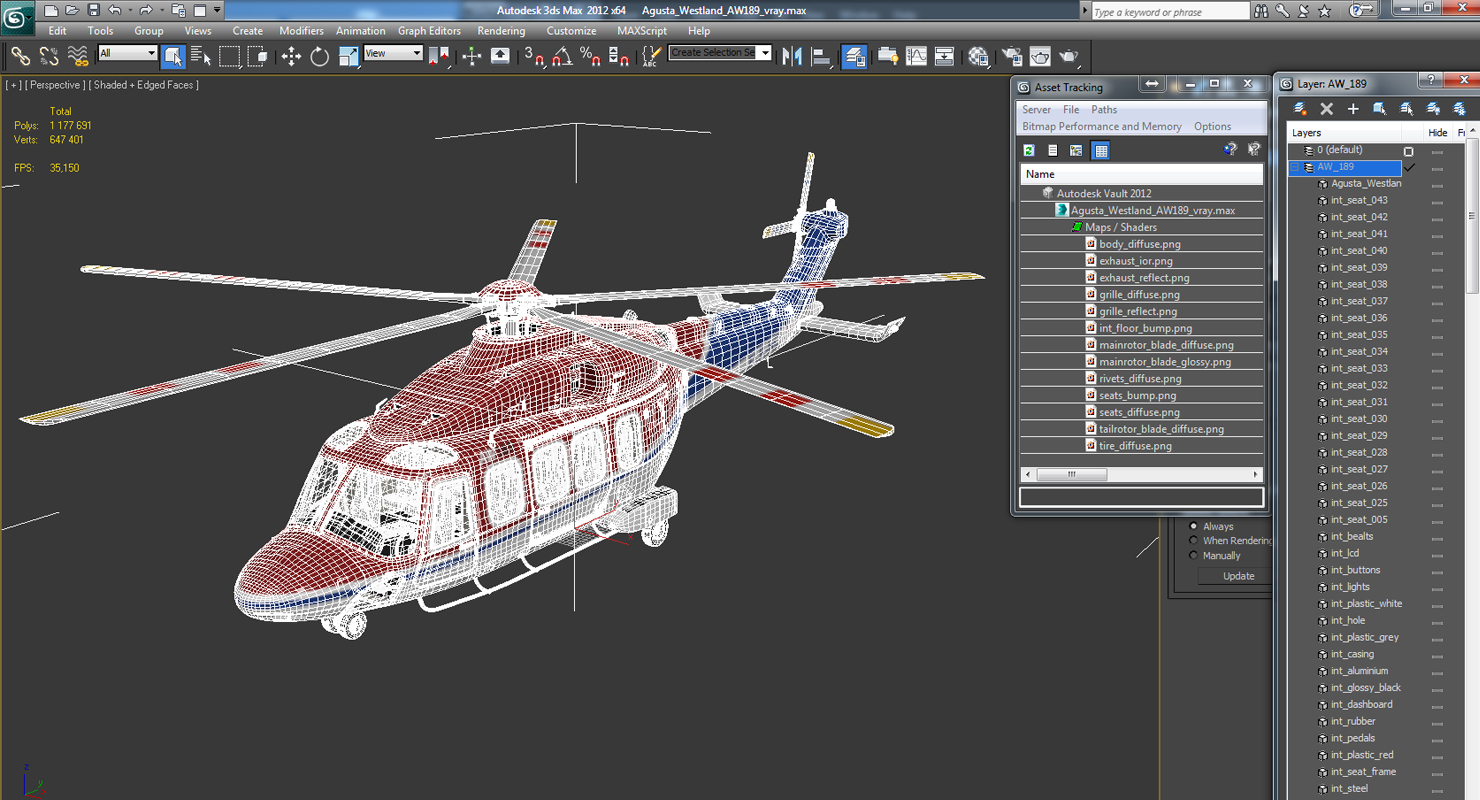Toggle the 3D Snaps icon

pos(534,56)
